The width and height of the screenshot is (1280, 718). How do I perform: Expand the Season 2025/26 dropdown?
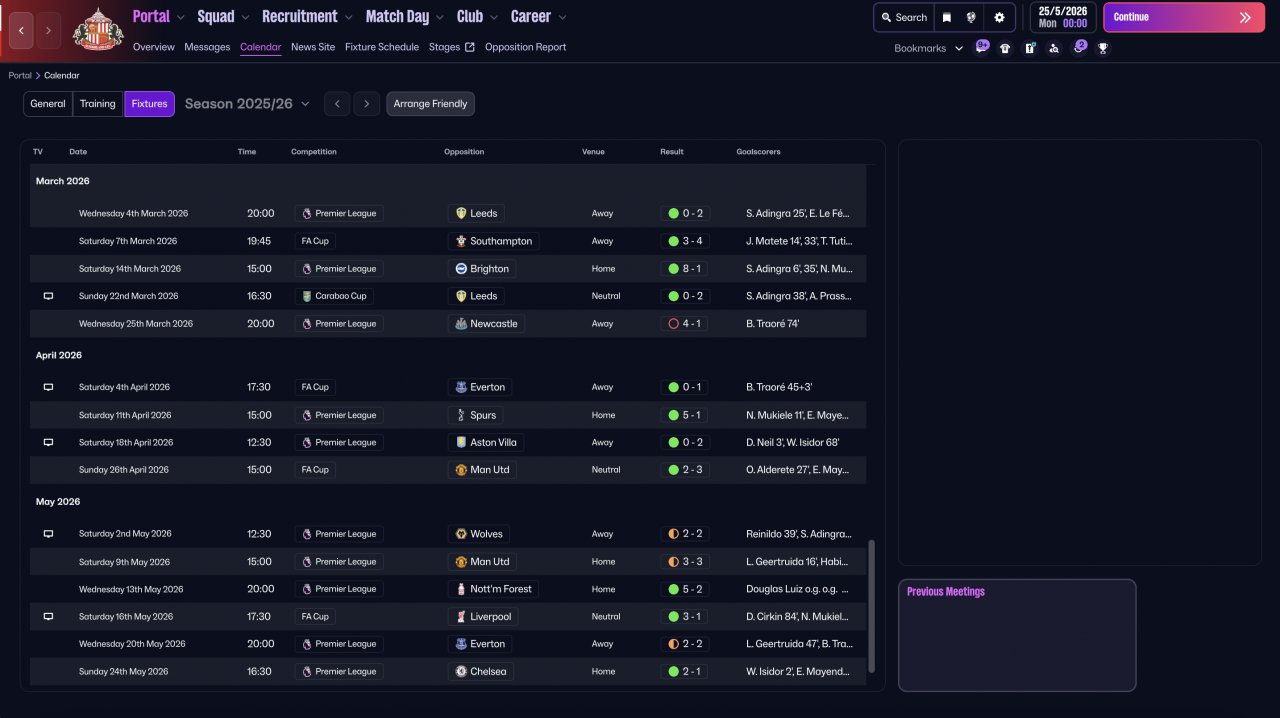coord(247,104)
